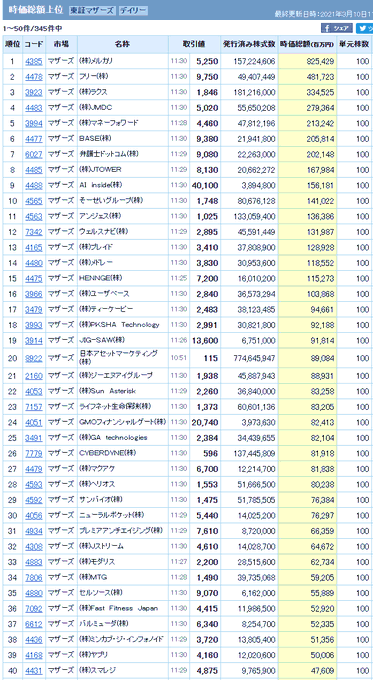The width and height of the screenshot is (373, 680).
Task: Click the 時価総額上位 page title
Action: 35,11
